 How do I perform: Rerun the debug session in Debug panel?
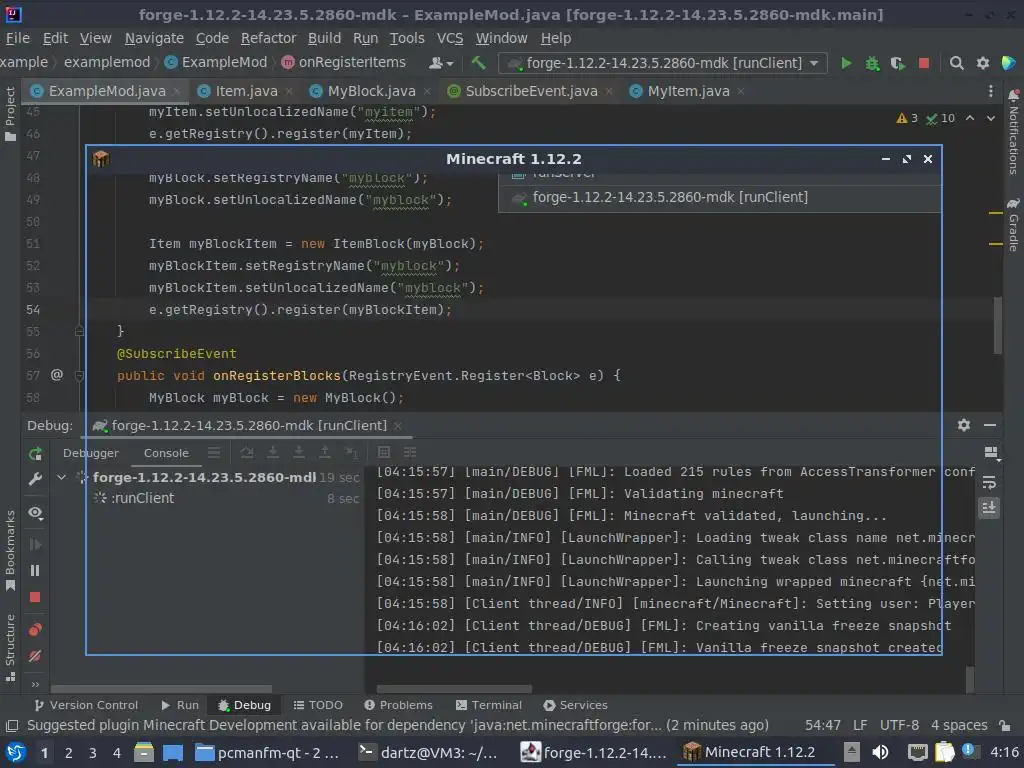35,454
